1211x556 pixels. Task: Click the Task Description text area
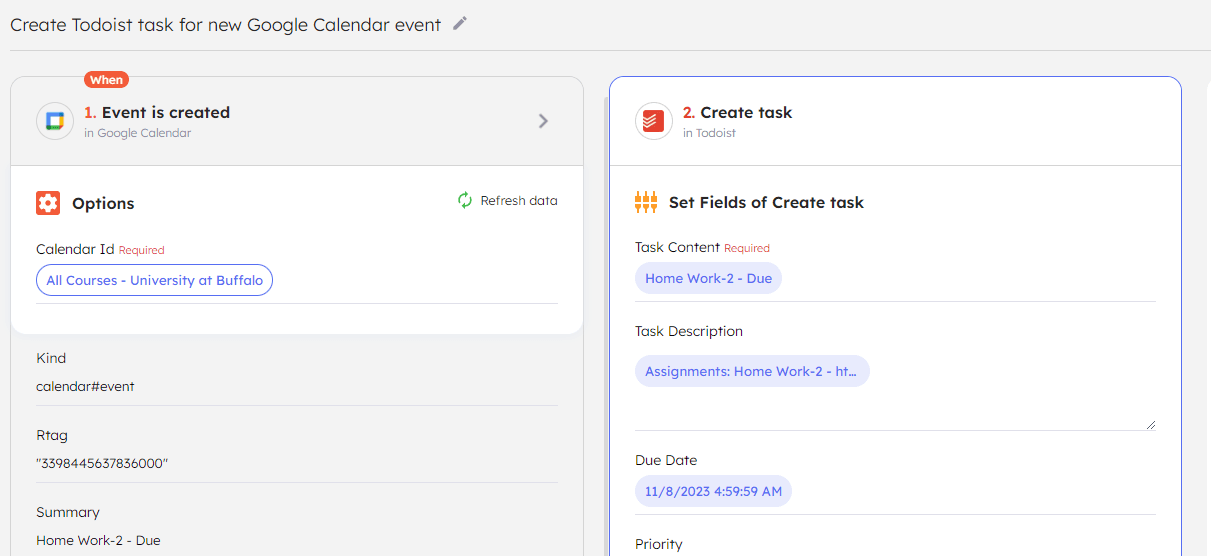pos(895,388)
